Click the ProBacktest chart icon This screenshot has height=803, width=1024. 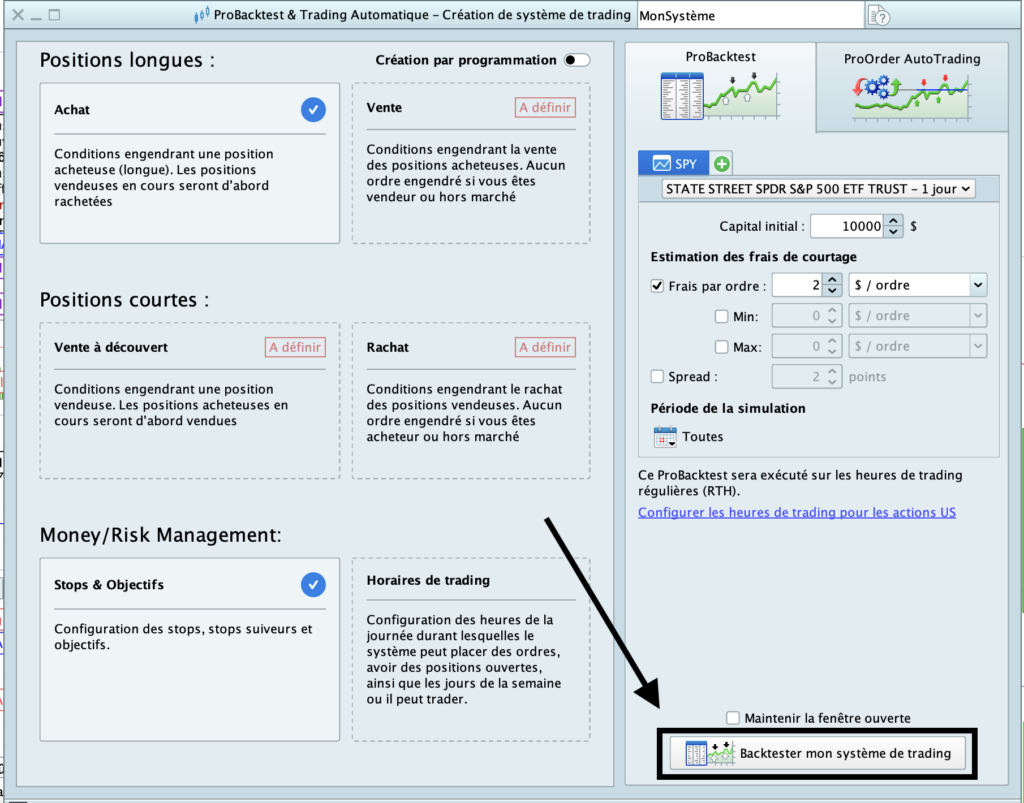[x=719, y=94]
